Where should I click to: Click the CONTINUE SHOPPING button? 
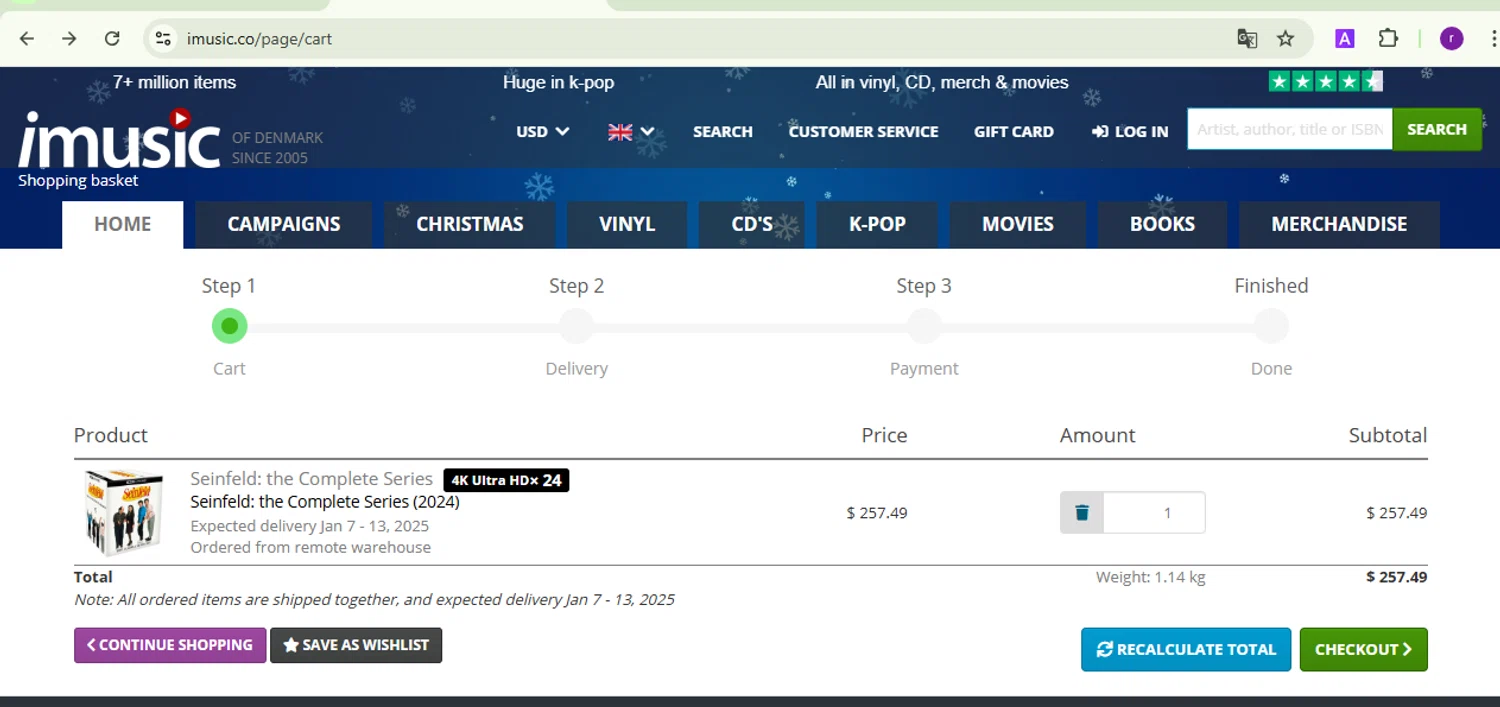170,645
